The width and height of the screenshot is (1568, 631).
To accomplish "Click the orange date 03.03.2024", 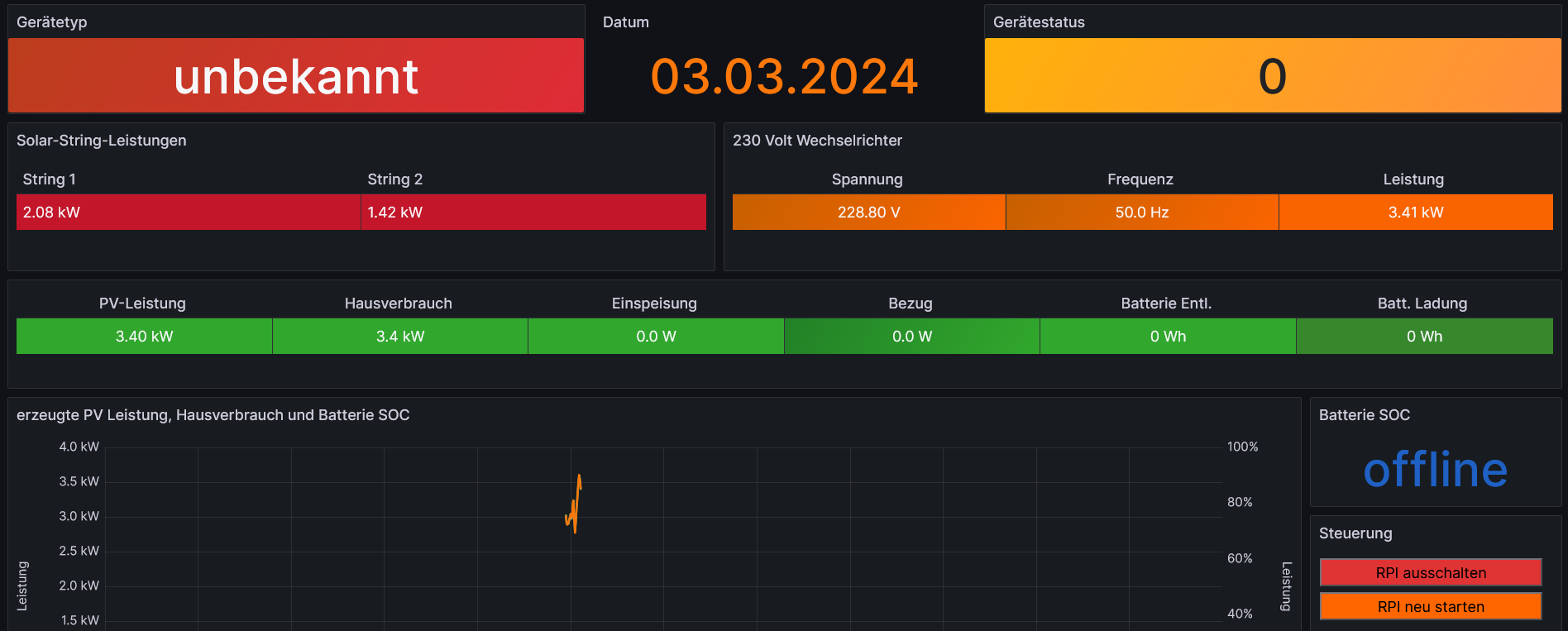I will coord(783,76).
